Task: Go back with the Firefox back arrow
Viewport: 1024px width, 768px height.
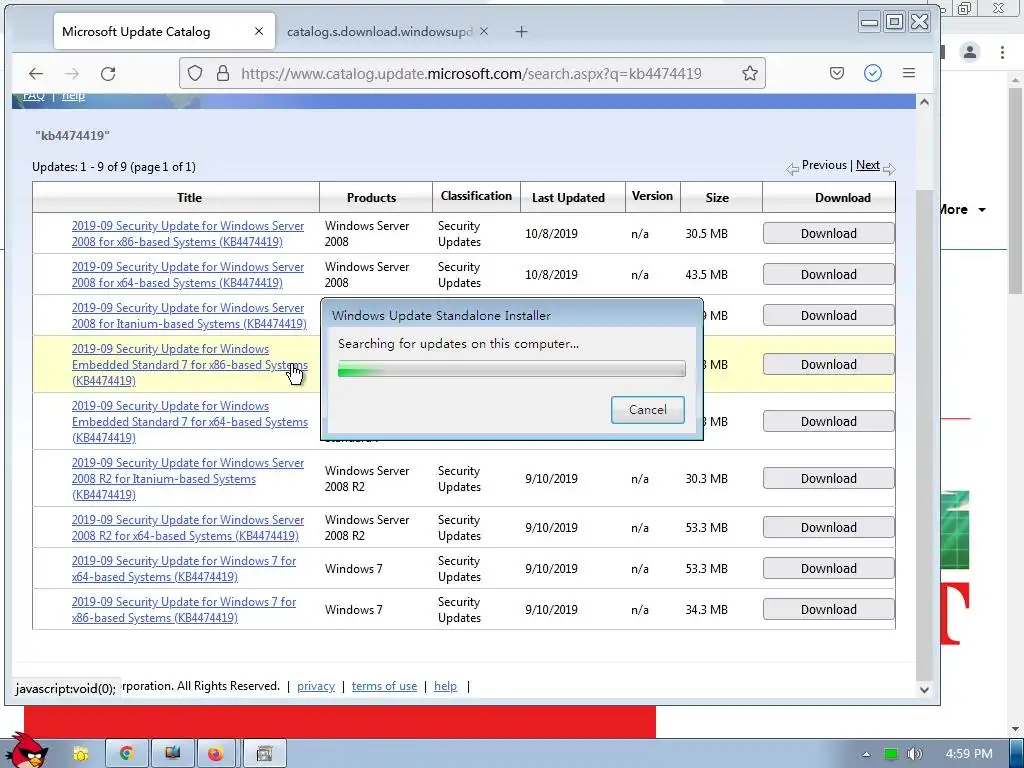Action: click(x=36, y=74)
